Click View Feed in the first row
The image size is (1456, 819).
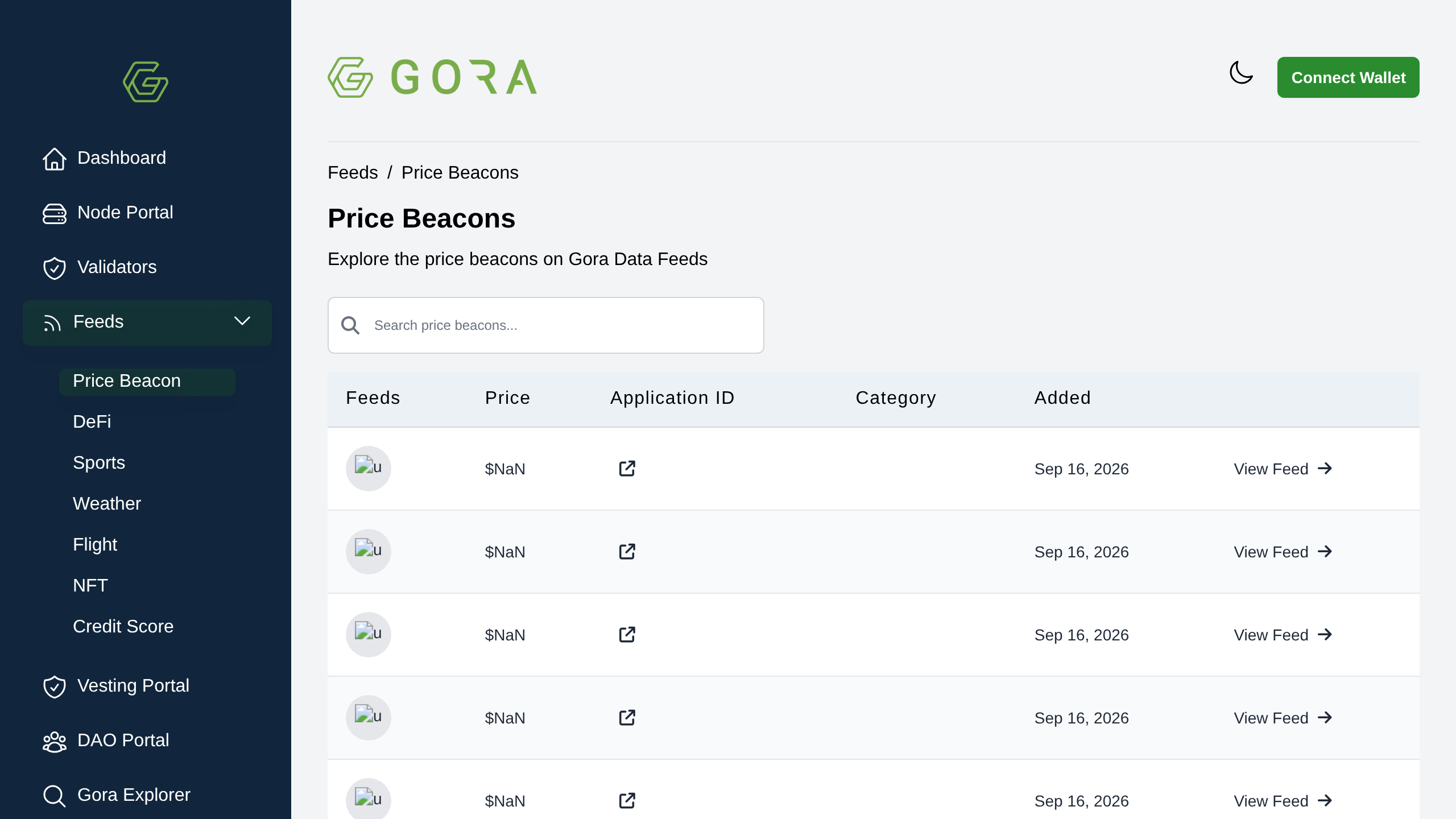[1283, 469]
